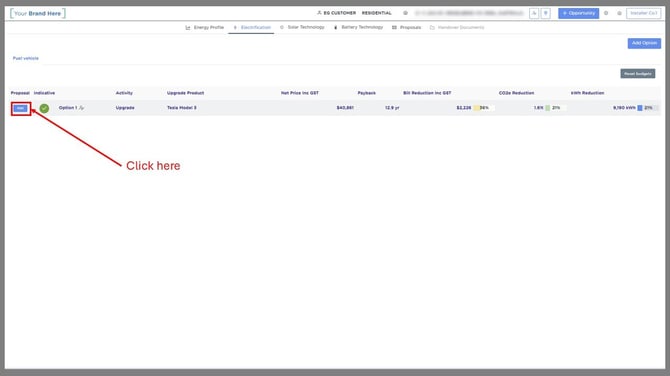This screenshot has width=670, height=376.
Task: Click the pencil icon beside Option 1
Action: click(82, 108)
